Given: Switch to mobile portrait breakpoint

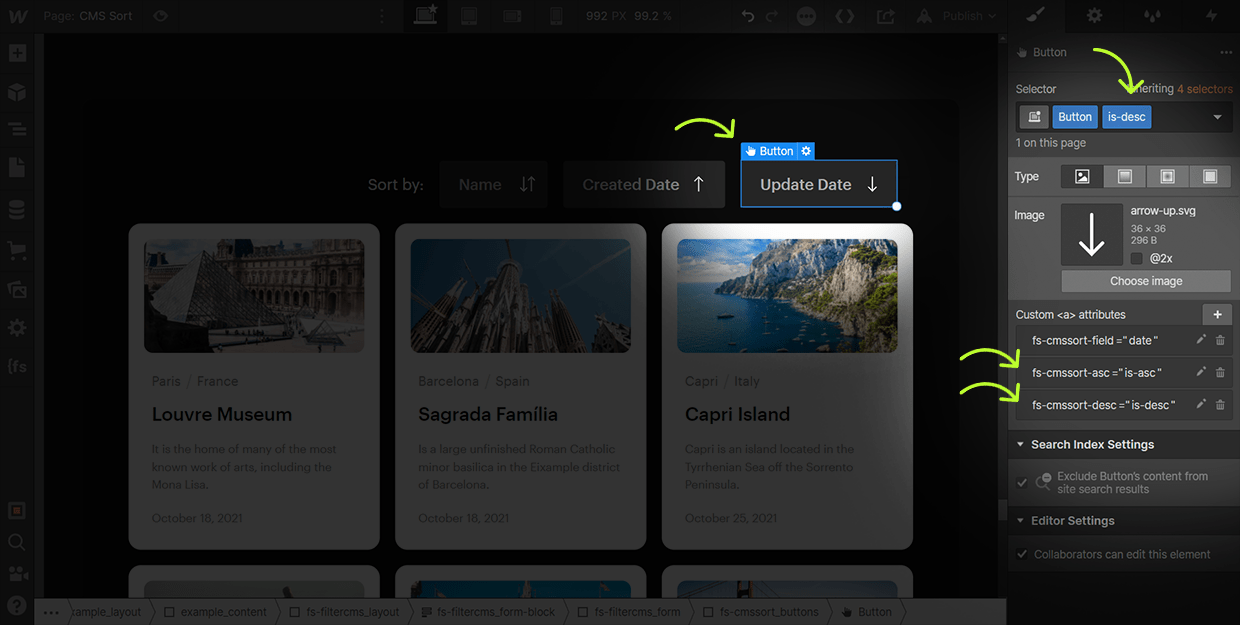Looking at the screenshot, I should click(x=557, y=16).
